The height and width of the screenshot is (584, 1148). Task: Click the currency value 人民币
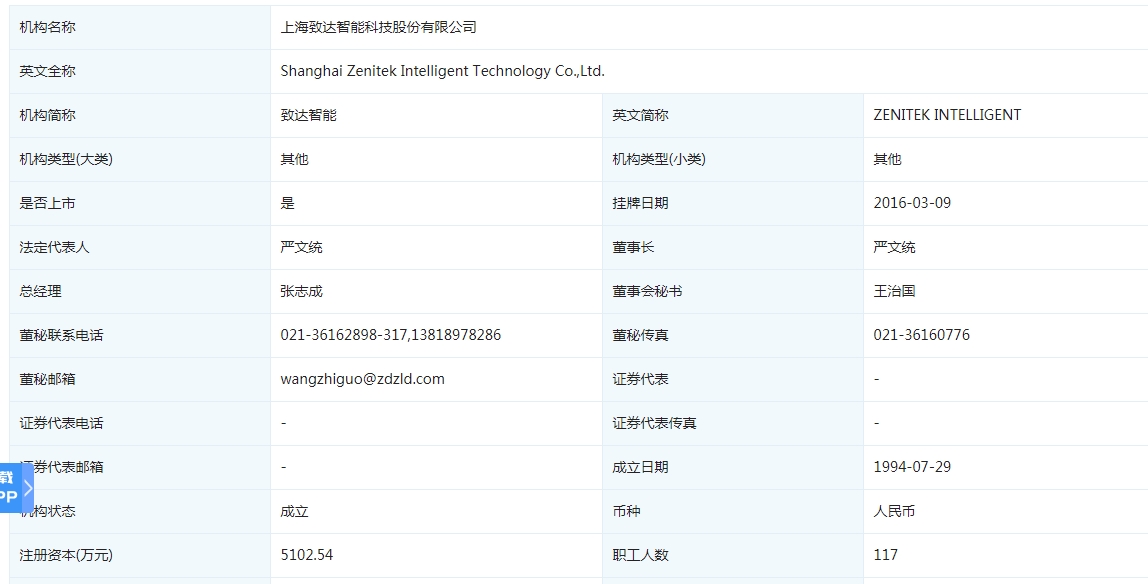tap(894, 511)
